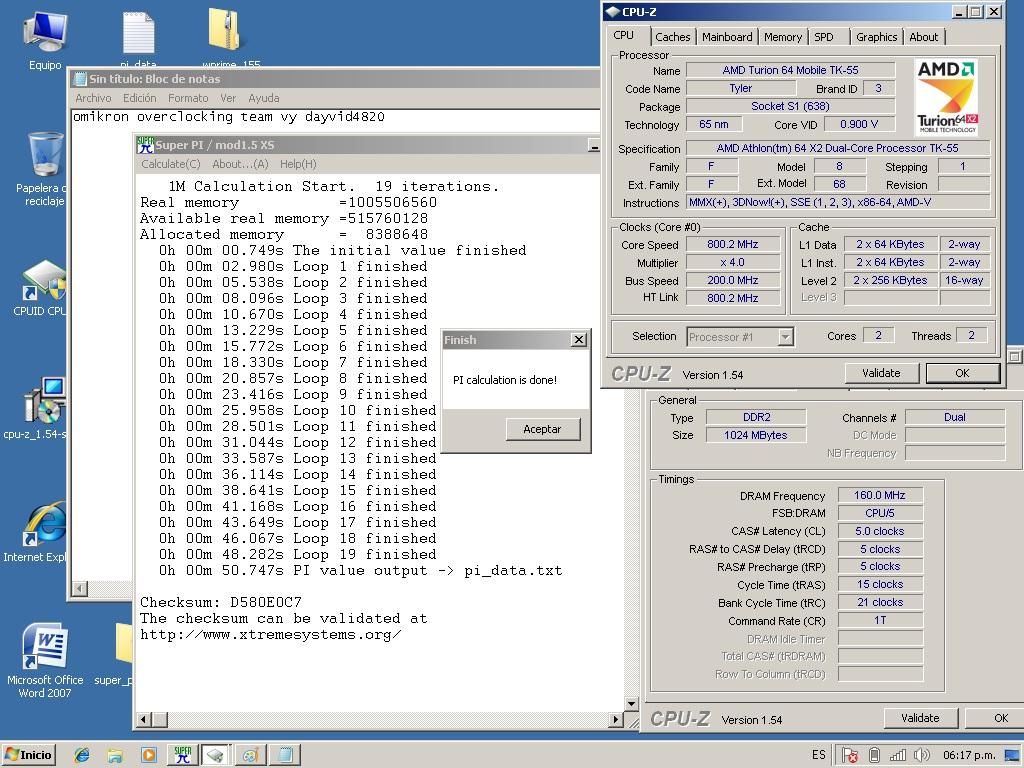1024x768 pixels.
Task: Click OK in front CPU-Z window
Action: (x=962, y=373)
